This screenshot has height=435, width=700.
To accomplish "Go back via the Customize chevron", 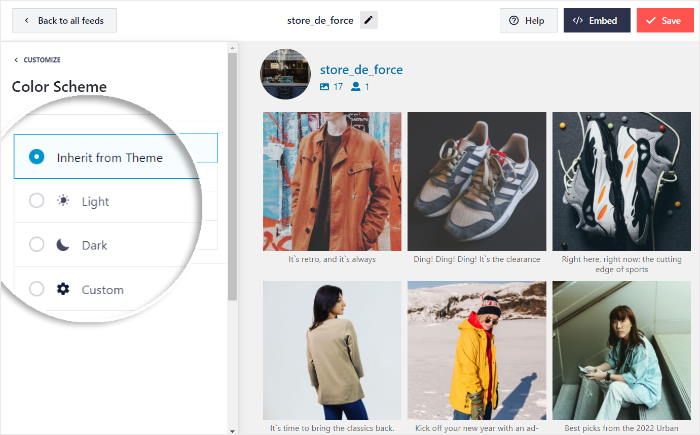I will (x=16, y=60).
